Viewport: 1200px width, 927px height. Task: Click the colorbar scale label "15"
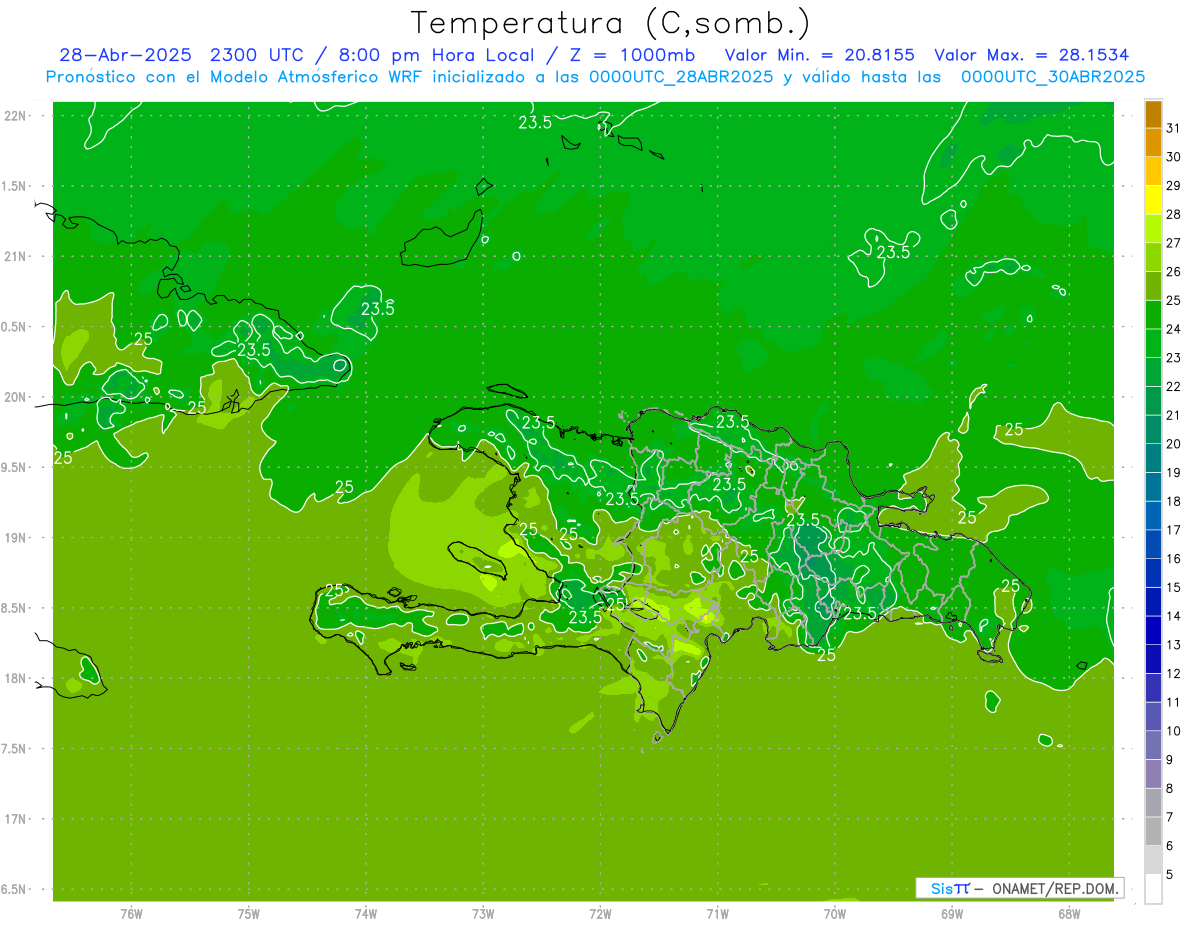[1173, 587]
